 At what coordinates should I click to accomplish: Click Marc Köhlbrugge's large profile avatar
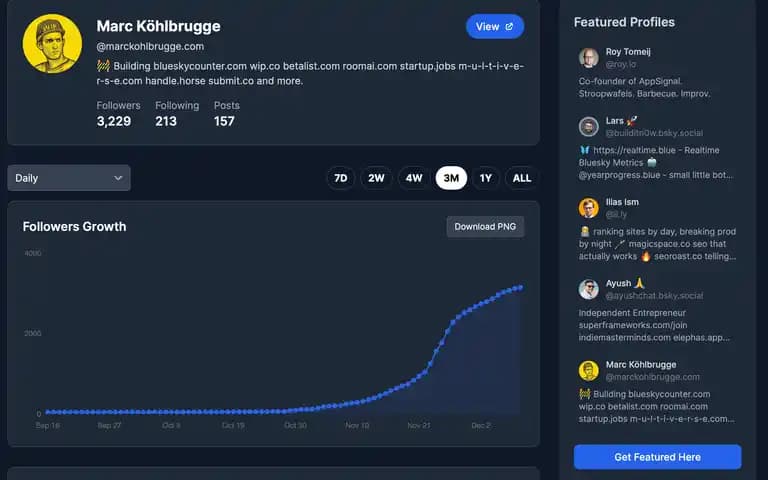point(52,44)
